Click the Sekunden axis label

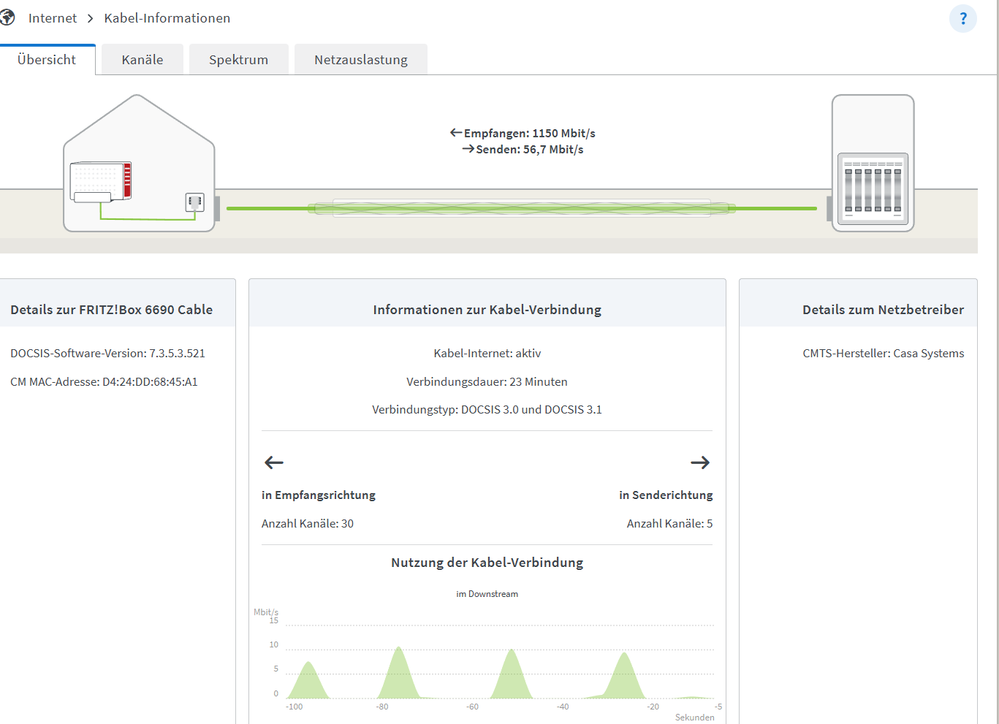694,718
